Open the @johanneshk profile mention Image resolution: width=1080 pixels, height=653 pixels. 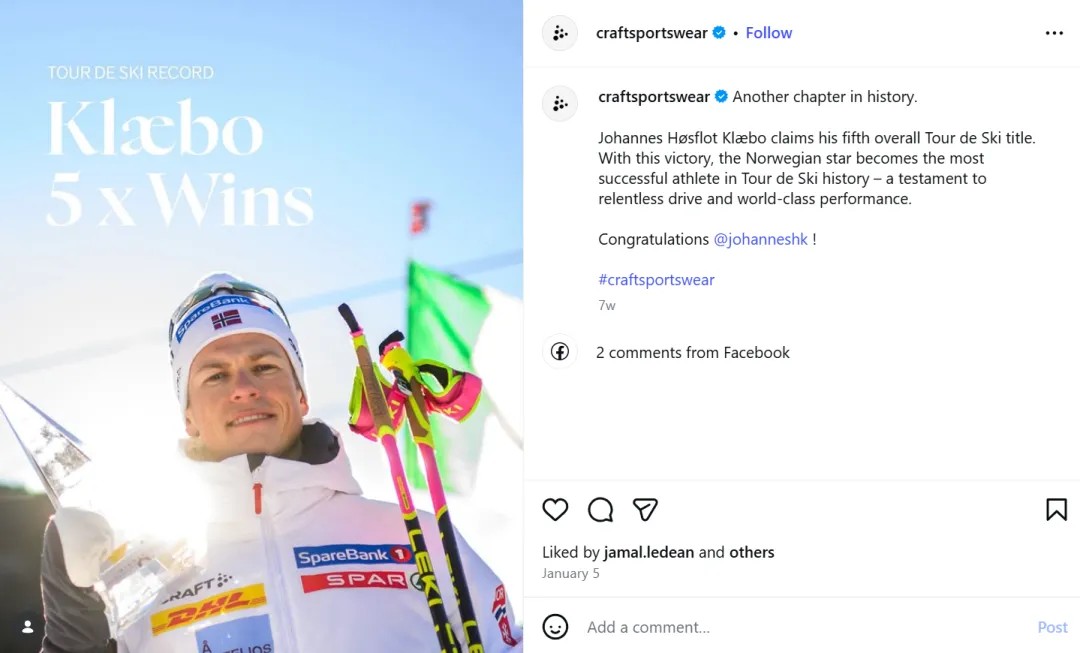click(x=760, y=240)
